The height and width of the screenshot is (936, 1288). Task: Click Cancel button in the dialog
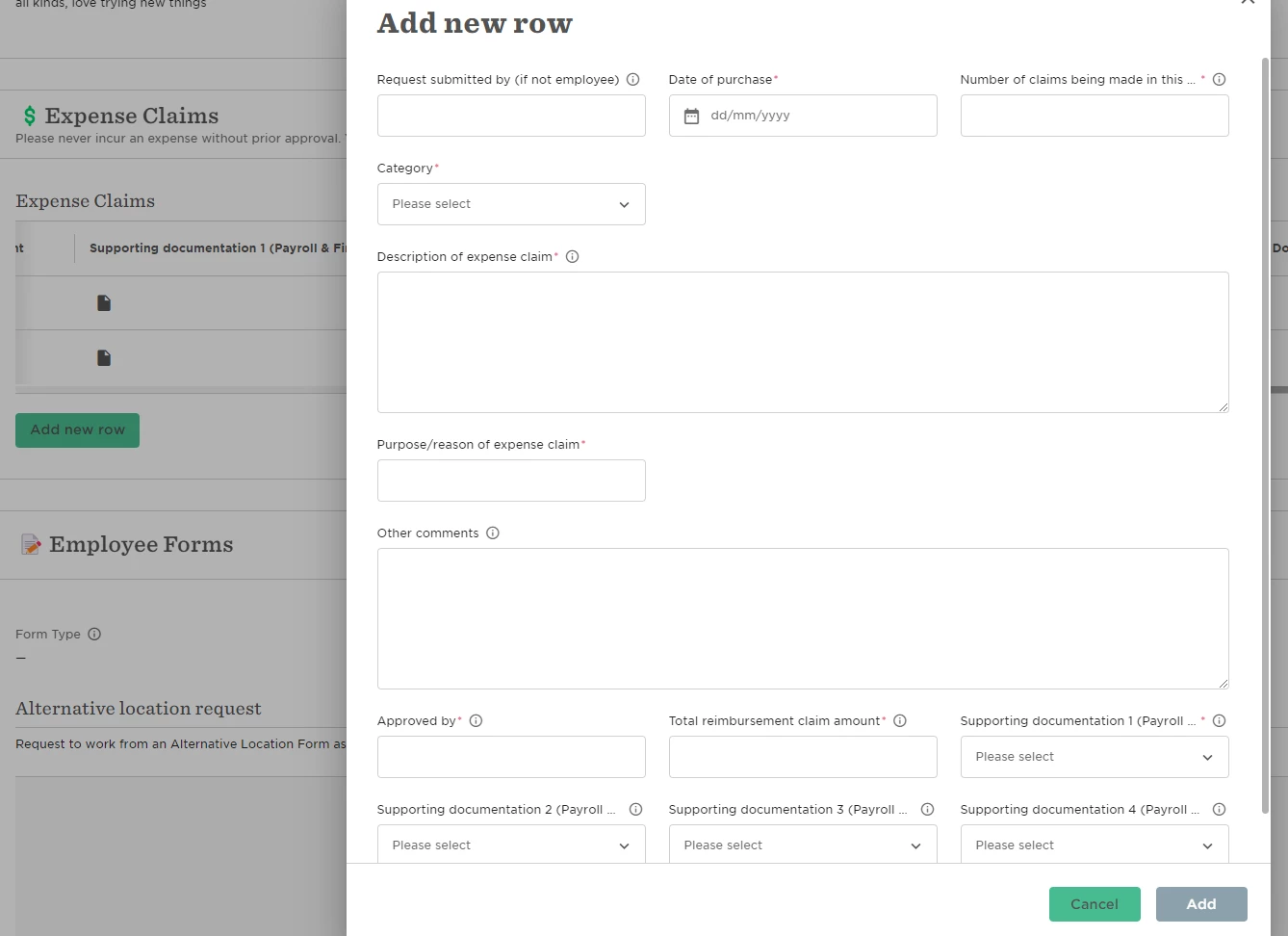(1095, 904)
